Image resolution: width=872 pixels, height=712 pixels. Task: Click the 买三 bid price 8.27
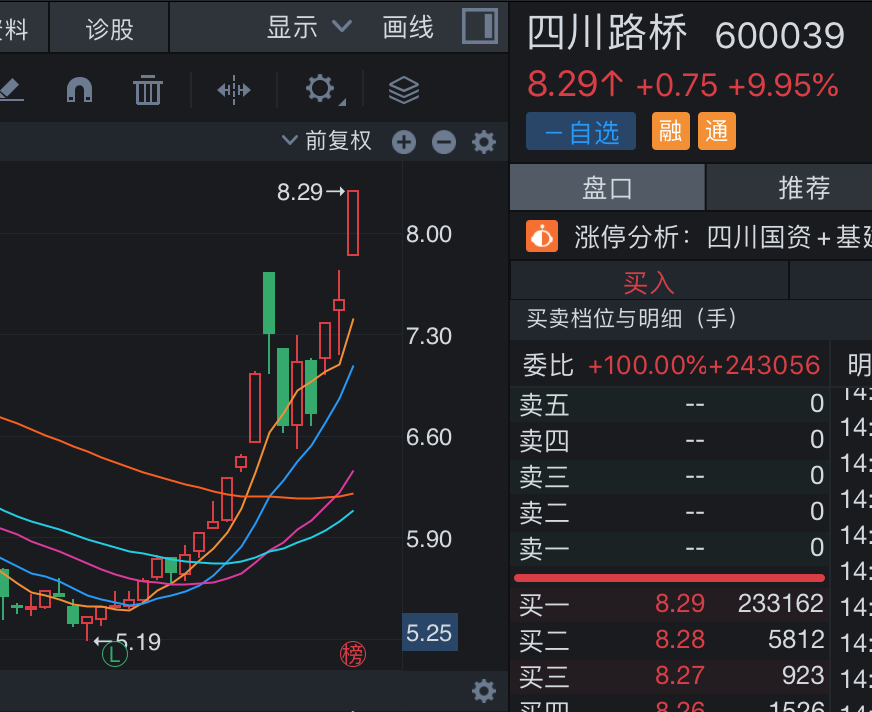pyautogui.click(x=680, y=676)
